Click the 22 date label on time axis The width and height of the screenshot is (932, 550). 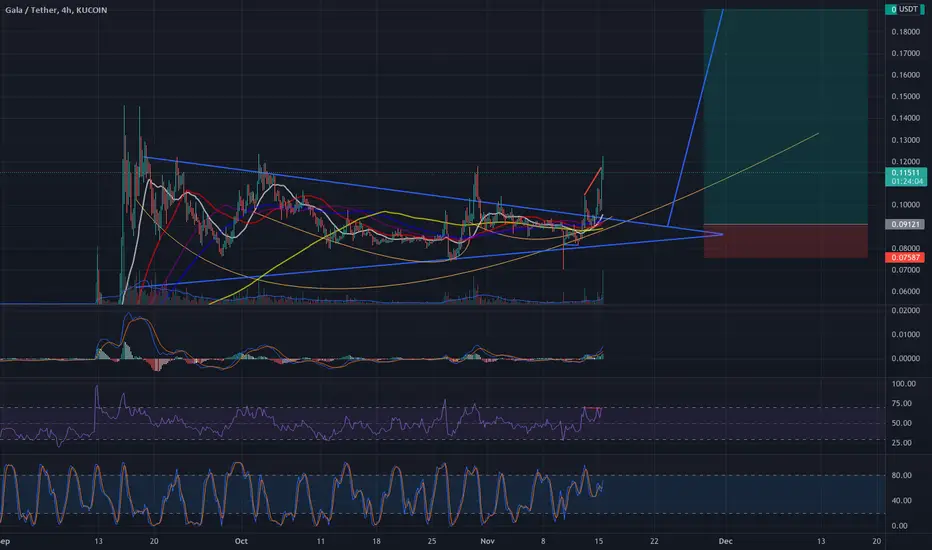(654, 542)
